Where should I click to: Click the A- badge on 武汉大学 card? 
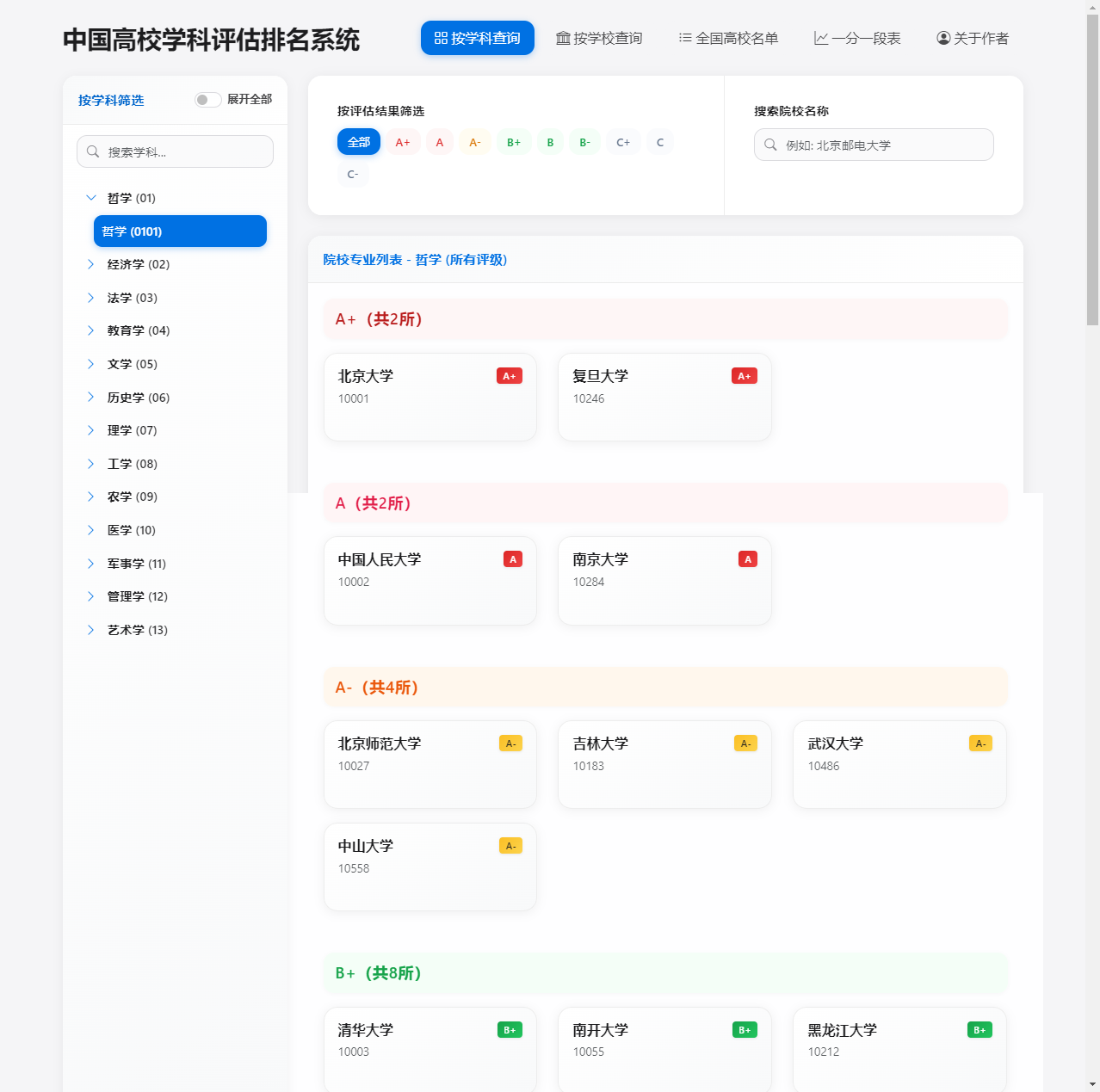tap(979, 743)
